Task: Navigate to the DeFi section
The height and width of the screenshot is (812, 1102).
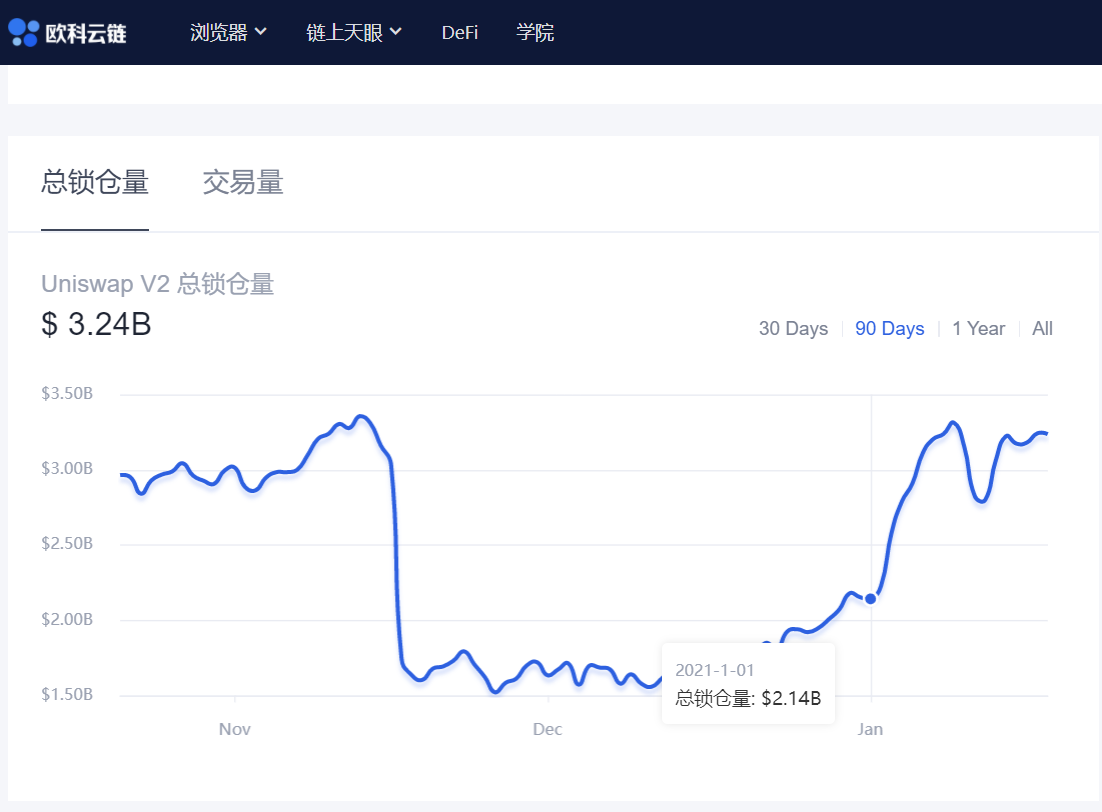Action: tap(460, 32)
